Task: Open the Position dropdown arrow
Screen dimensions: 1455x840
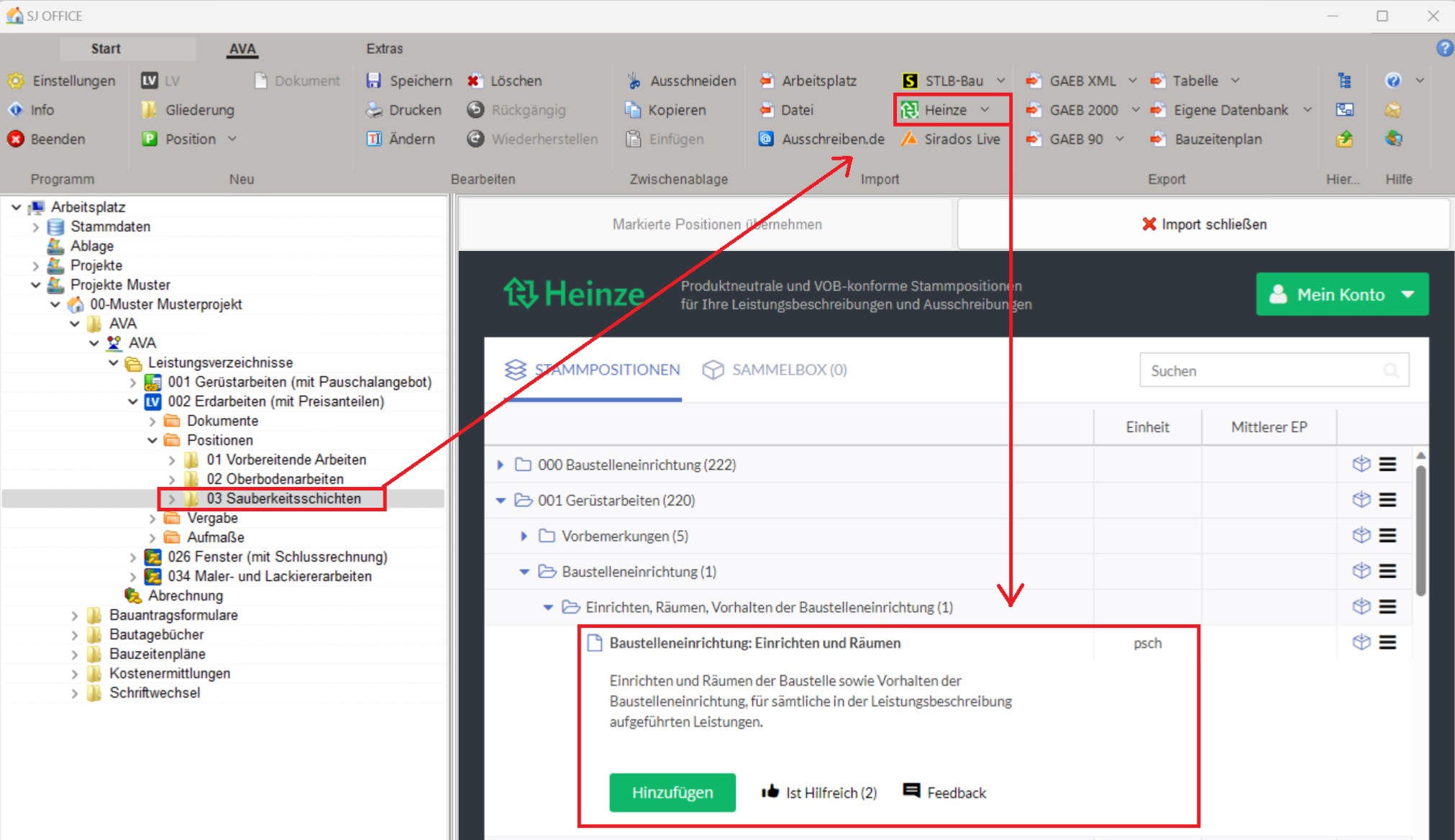Action: (x=232, y=139)
